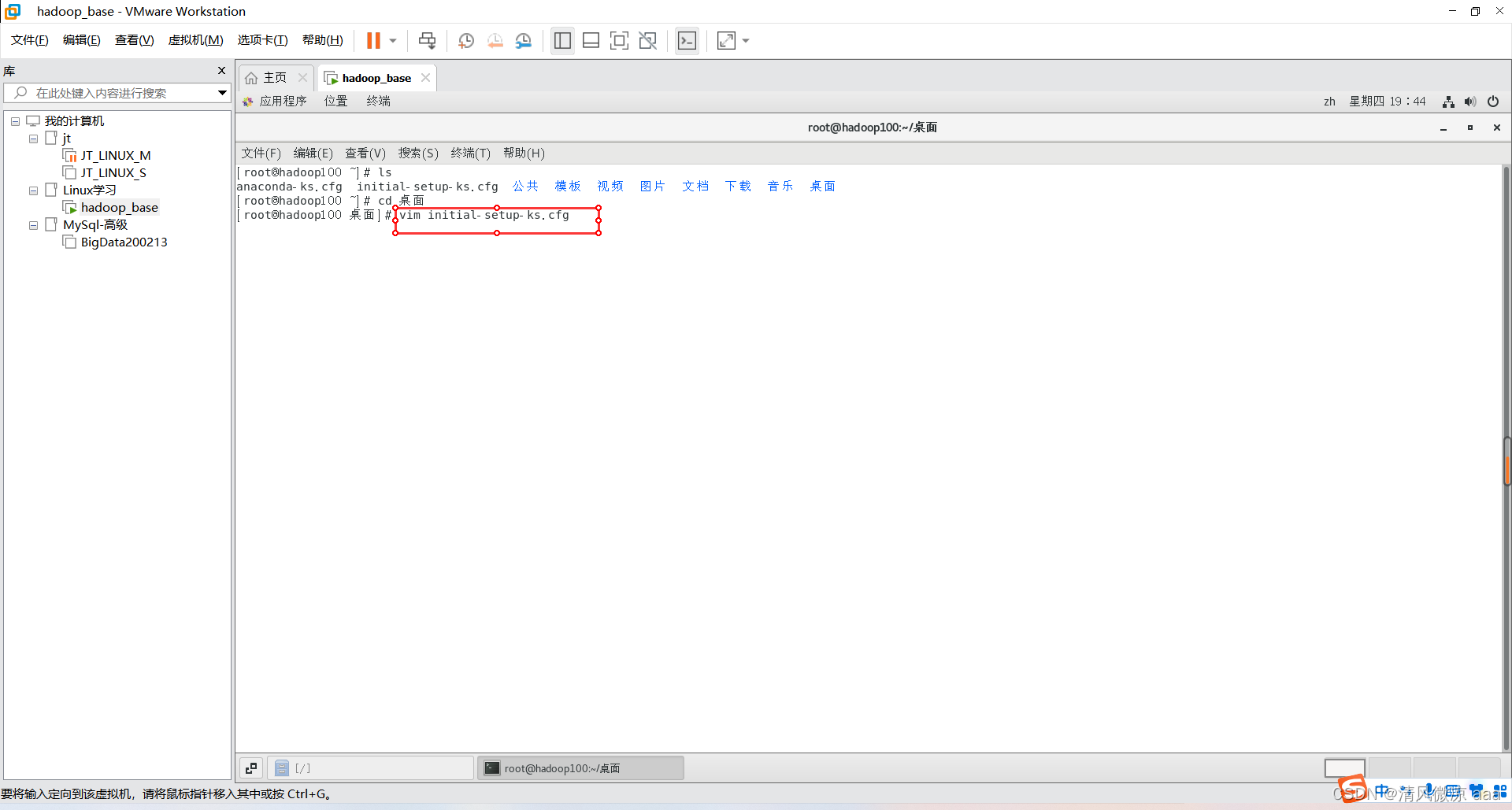The width and height of the screenshot is (1512, 810).
Task: Maximize the terminal window
Action: 1470,128
